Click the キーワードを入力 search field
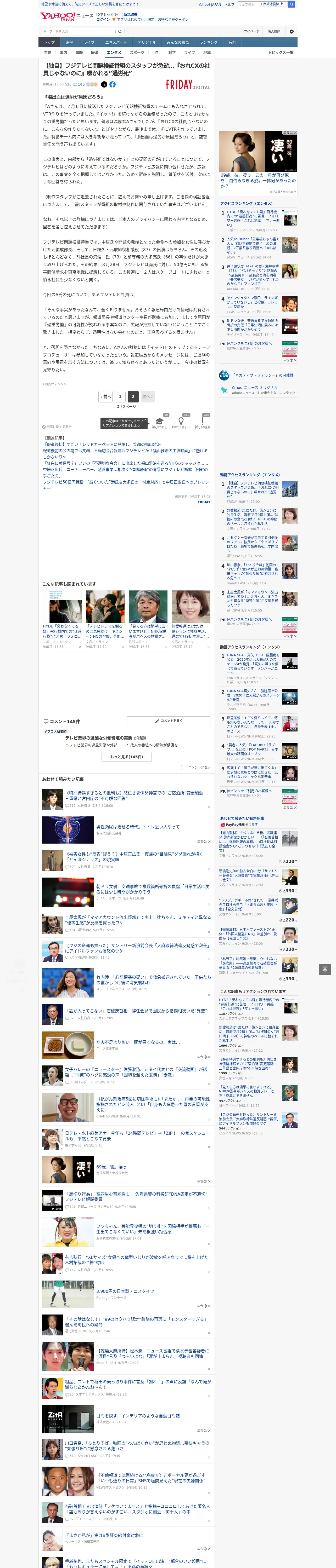The image size is (336, 1568). pyautogui.click(x=78, y=32)
